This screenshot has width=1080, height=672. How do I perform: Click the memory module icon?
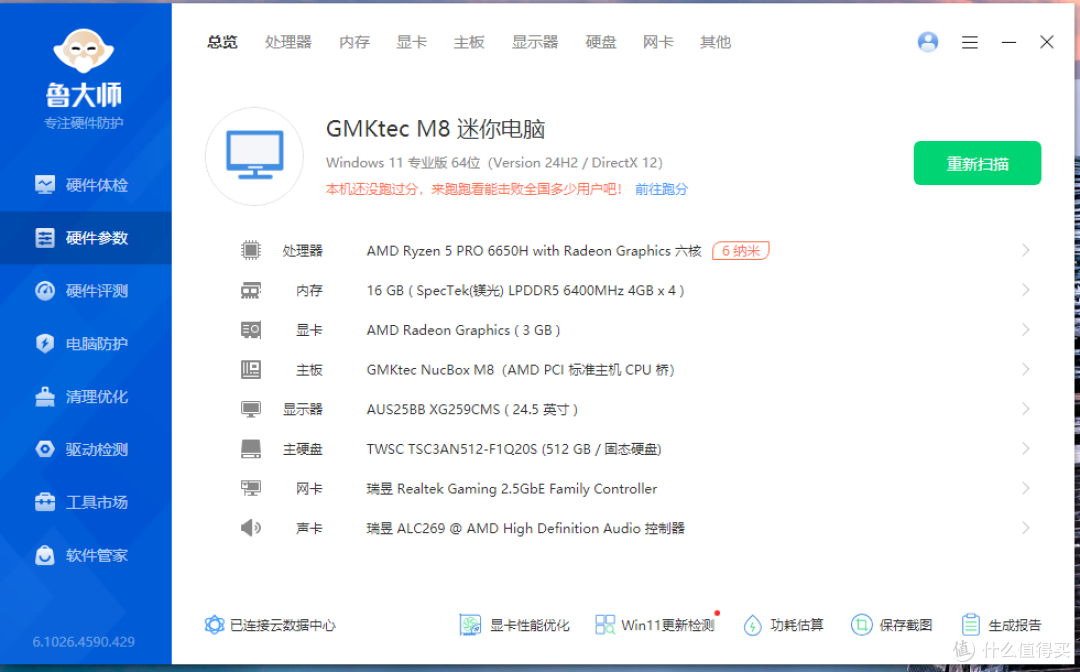pyautogui.click(x=251, y=291)
